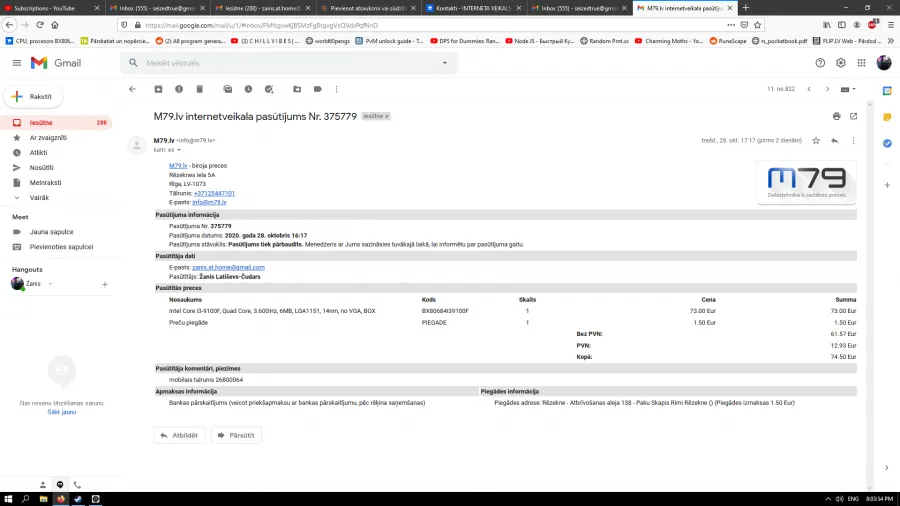
Task: Click zanis.at.home@gmail.com link
Action: [228, 267]
